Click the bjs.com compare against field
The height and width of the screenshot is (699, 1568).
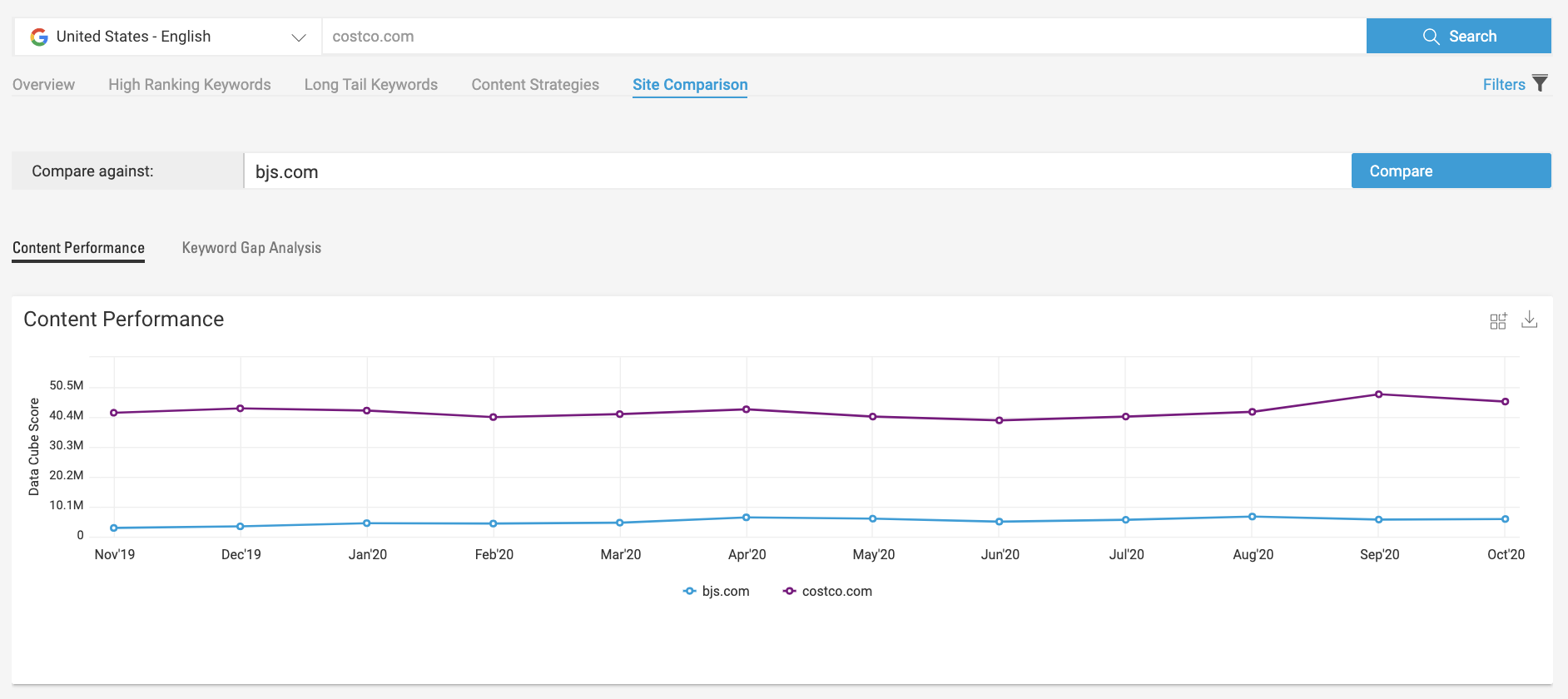[797, 171]
